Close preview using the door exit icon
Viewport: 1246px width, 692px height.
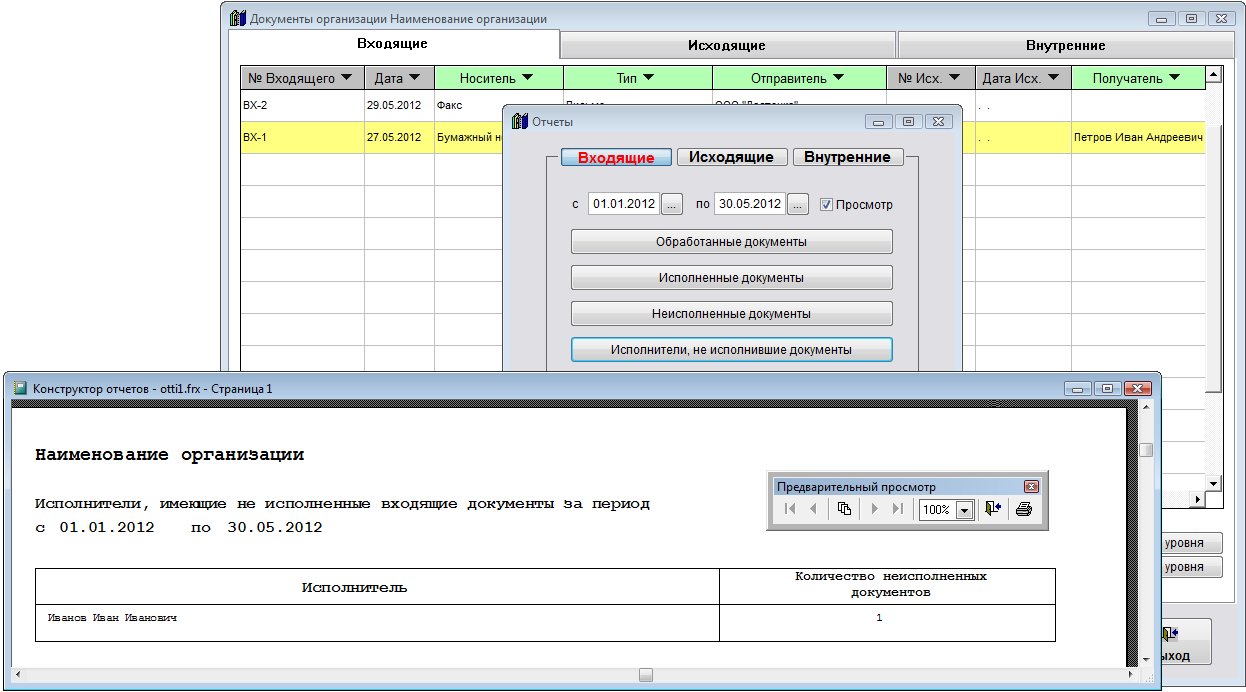pos(992,509)
